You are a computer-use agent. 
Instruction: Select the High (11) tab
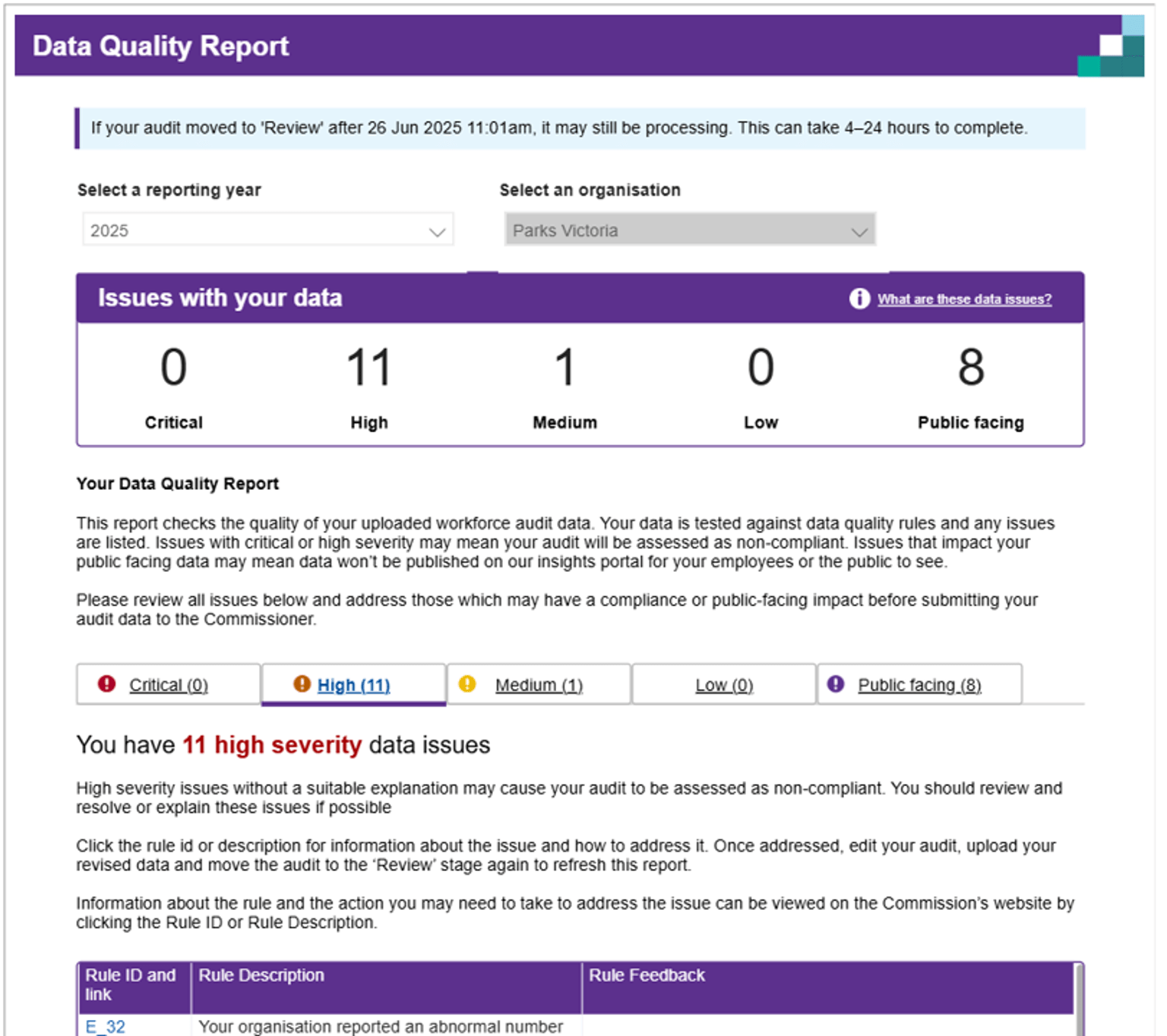(354, 684)
